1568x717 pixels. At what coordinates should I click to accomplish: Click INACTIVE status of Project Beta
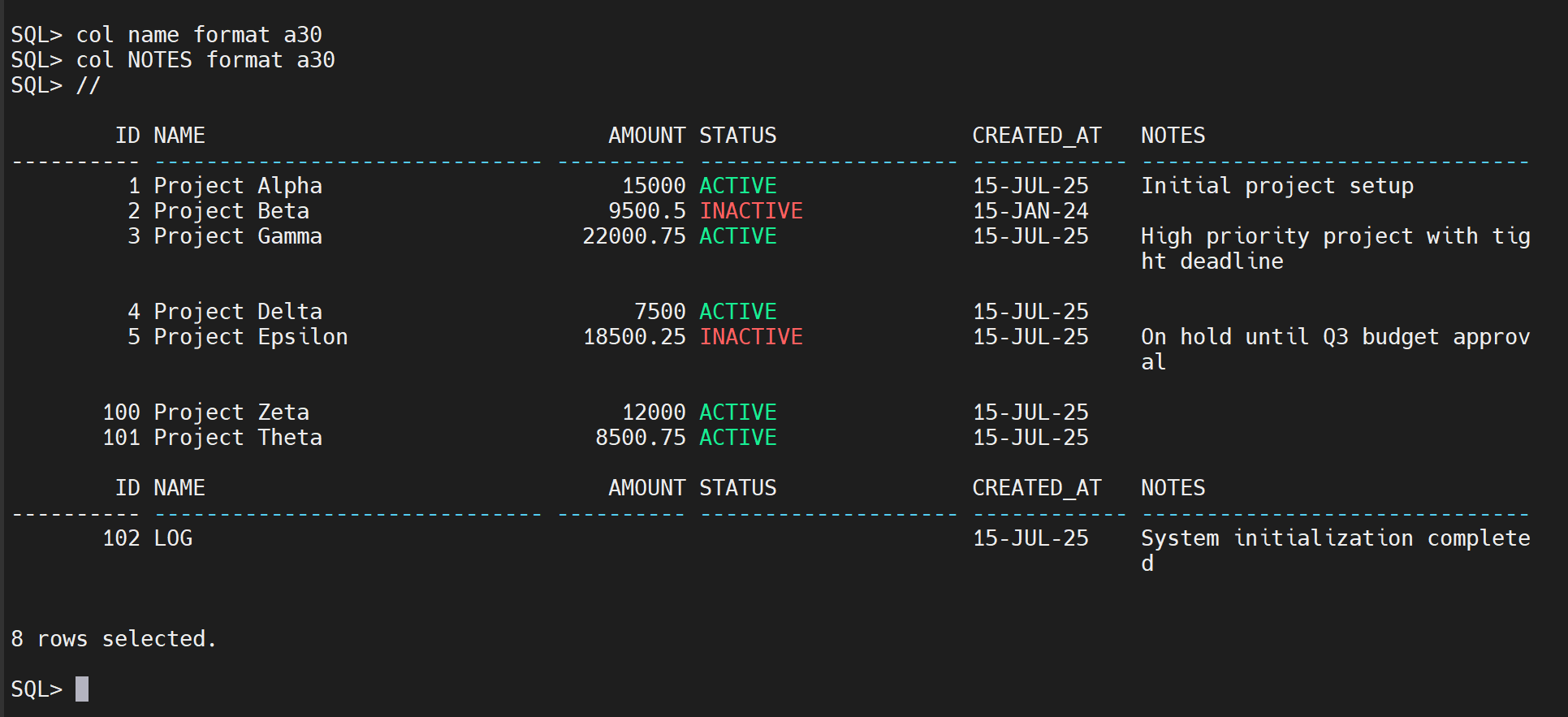(x=751, y=211)
